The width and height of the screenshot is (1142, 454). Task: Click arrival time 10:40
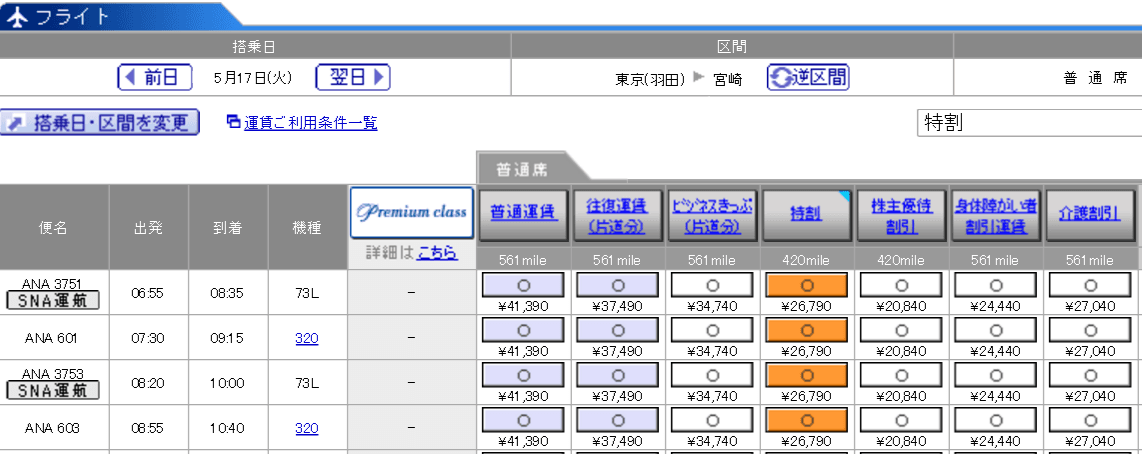pos(227,428)
